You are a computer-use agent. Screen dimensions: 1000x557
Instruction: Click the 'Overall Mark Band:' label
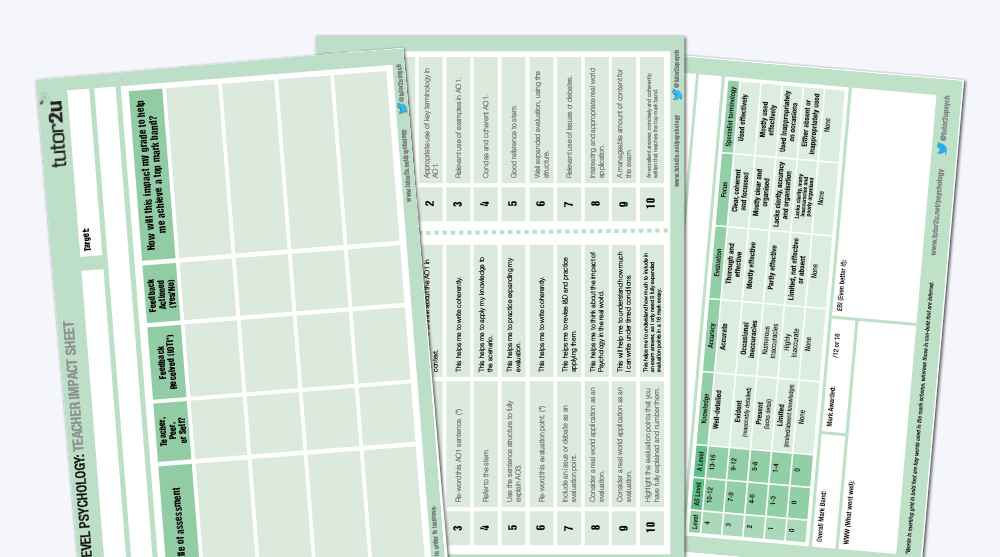tap(820, 517)
